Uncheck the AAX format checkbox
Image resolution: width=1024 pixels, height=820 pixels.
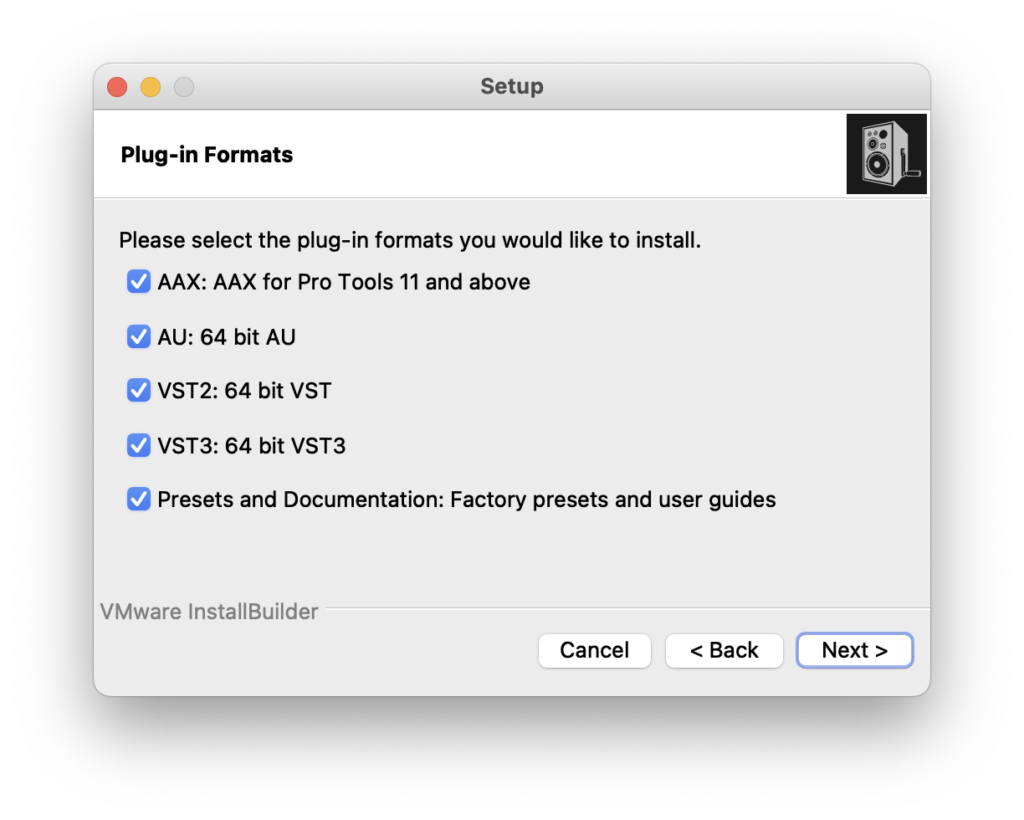tap(139, 282)
